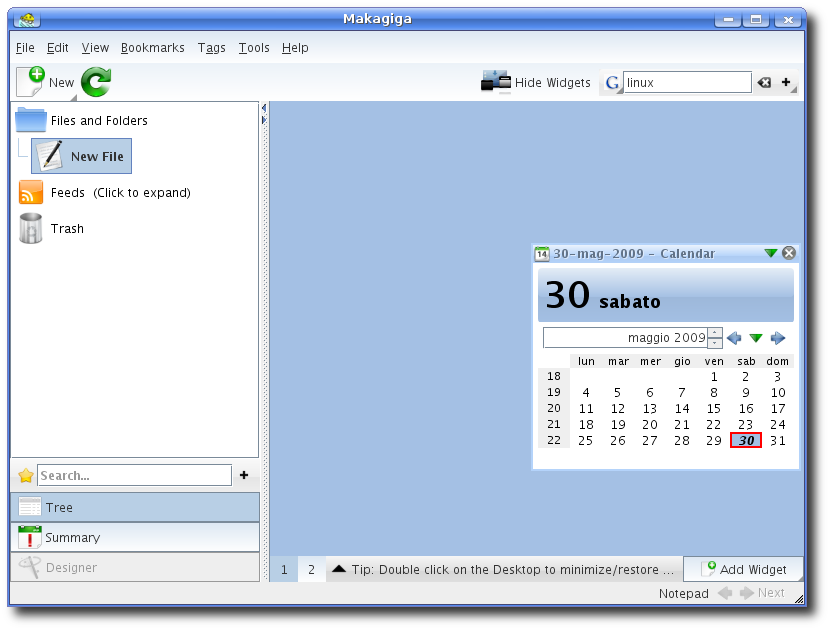The width and height of the screenshot is (830, 630).
Task: Select day 31 in calendar
Action: tap(778, 440)
